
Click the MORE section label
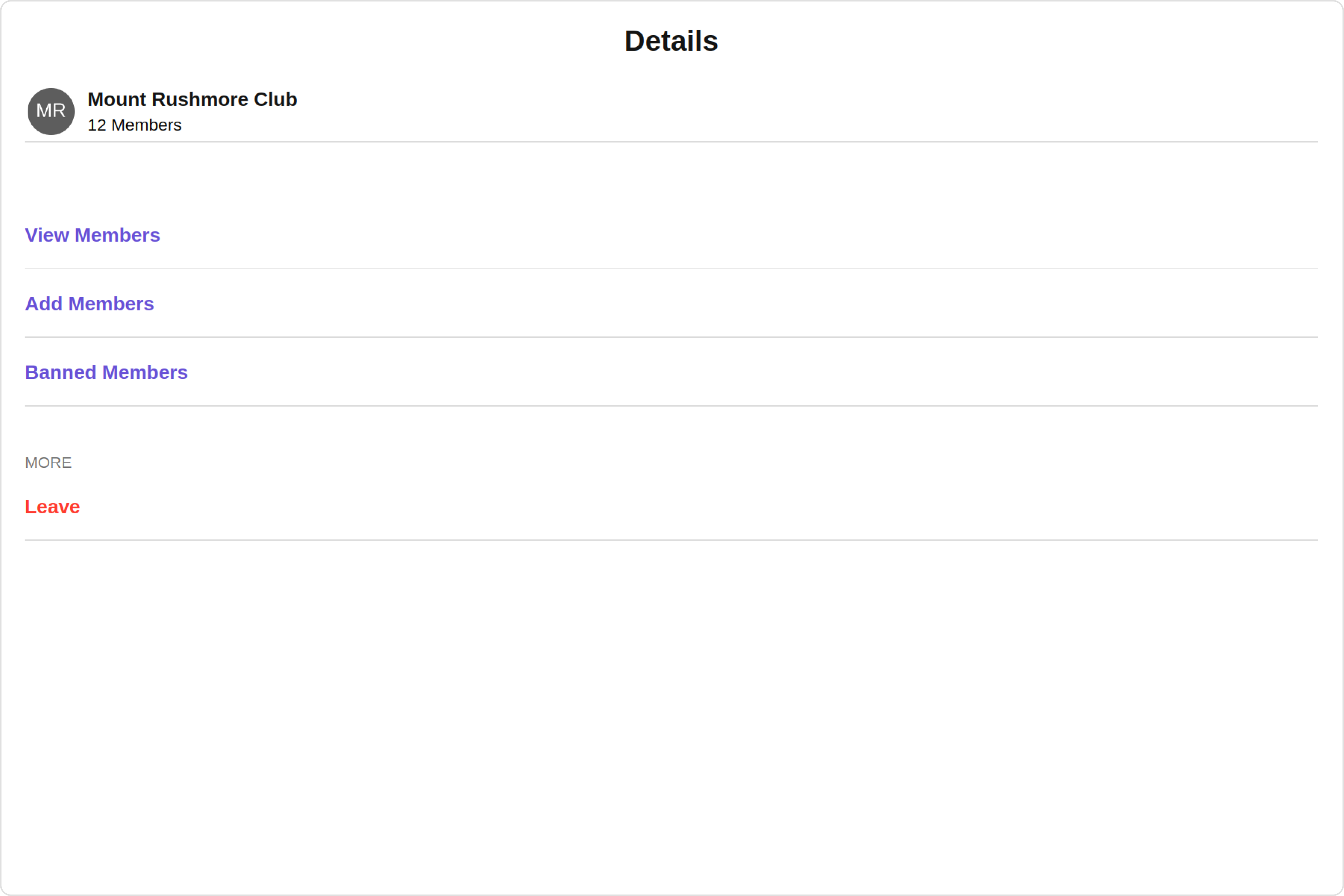[x=48, y=463]
